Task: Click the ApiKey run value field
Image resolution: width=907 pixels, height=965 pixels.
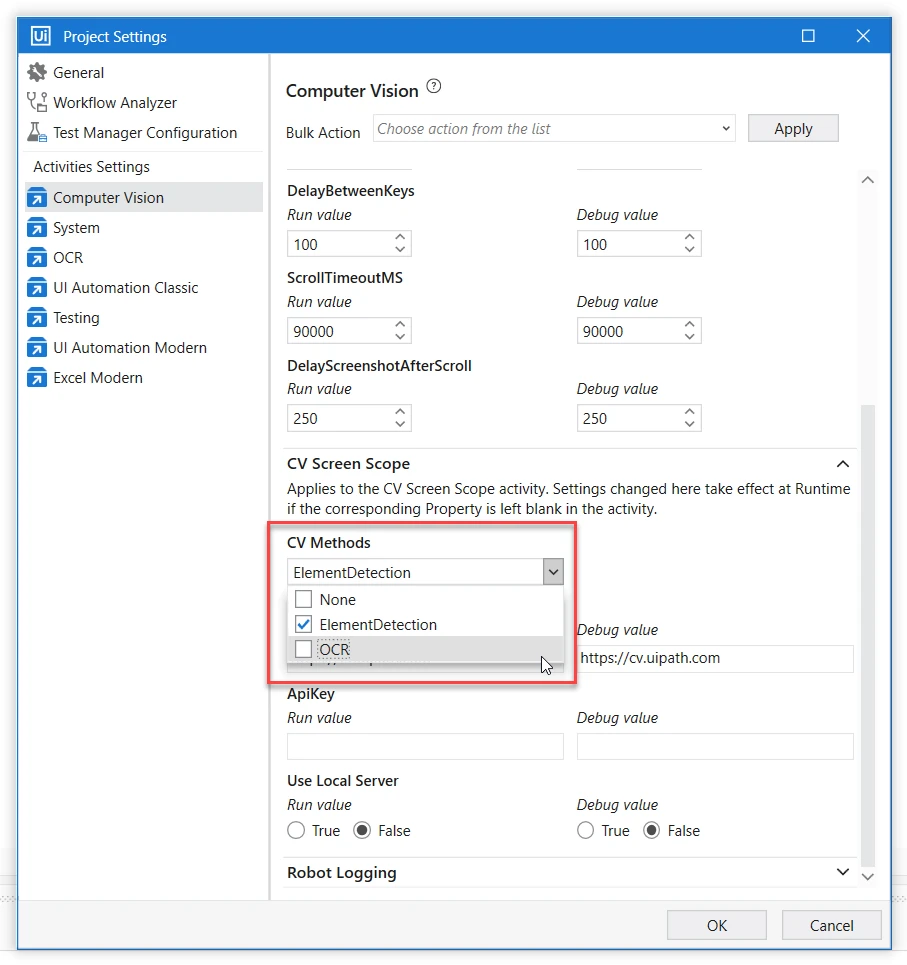Action: 425,746
